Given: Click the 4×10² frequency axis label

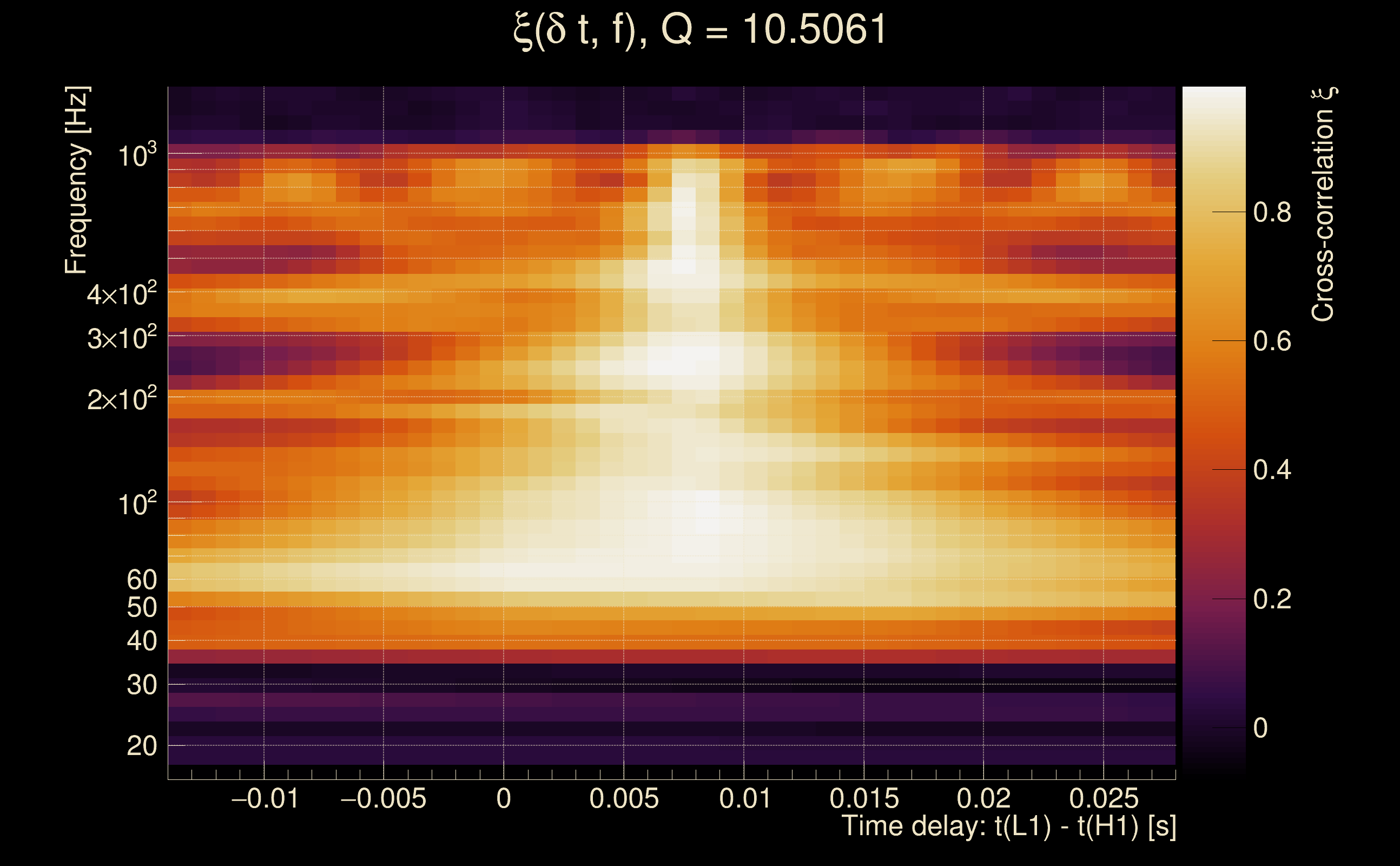Looking at the screenshot, I should point(121,294).
